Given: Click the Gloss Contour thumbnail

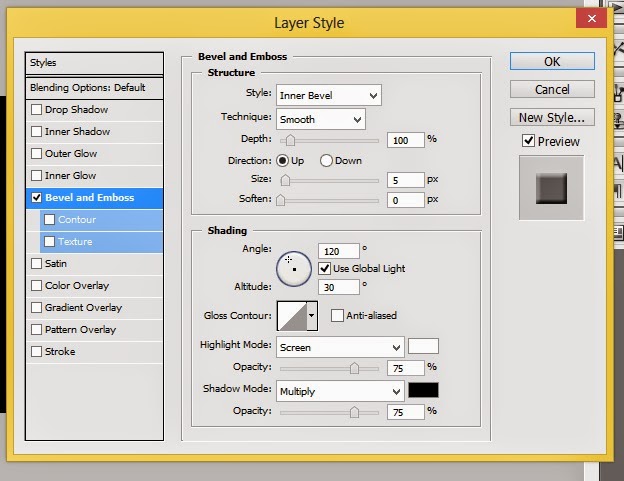Looking at the screenshot, I should (292, 316).
